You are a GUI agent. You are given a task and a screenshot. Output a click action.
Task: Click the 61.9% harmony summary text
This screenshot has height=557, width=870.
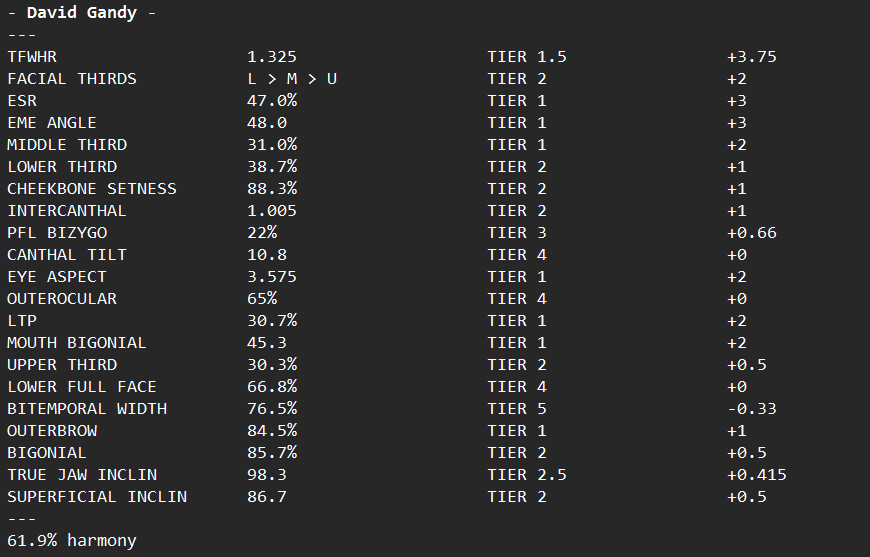[72, 541]
